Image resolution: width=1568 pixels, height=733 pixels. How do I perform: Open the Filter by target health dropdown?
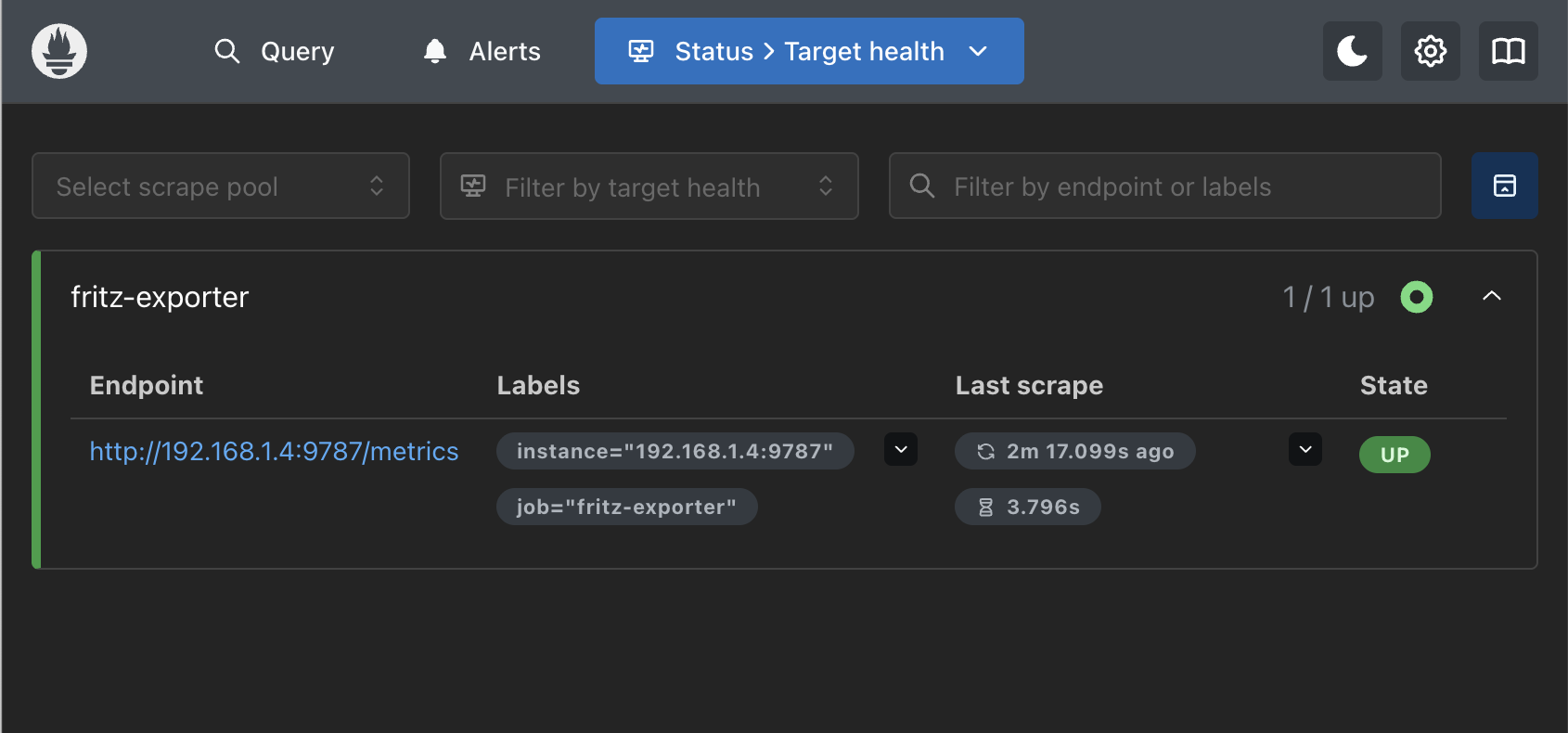point(649,186)
